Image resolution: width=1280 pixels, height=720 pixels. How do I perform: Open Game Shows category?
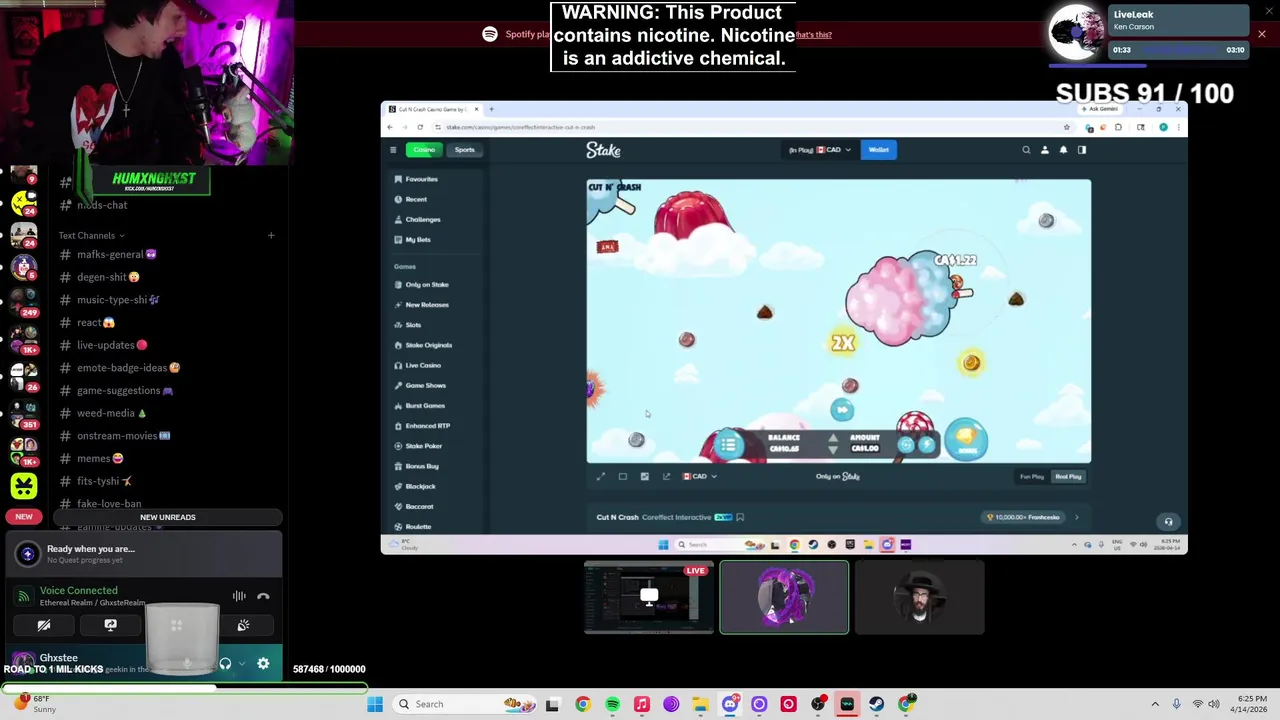(421, 385)
